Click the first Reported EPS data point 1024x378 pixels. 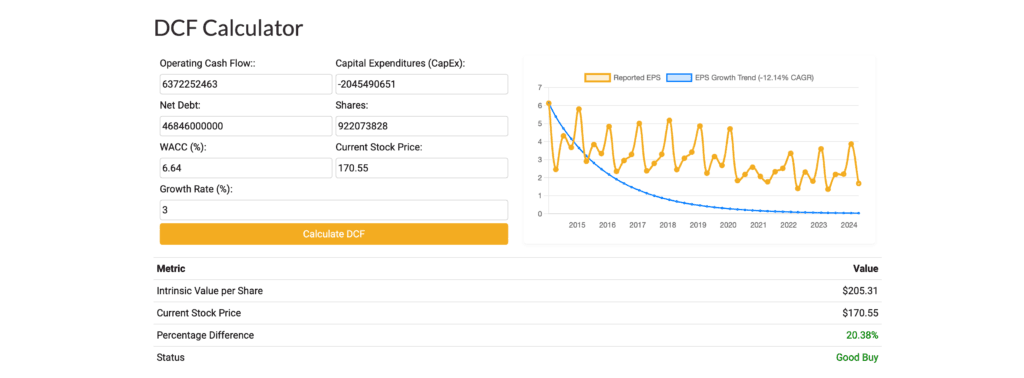pyautogui.click(x=549, y=103)
